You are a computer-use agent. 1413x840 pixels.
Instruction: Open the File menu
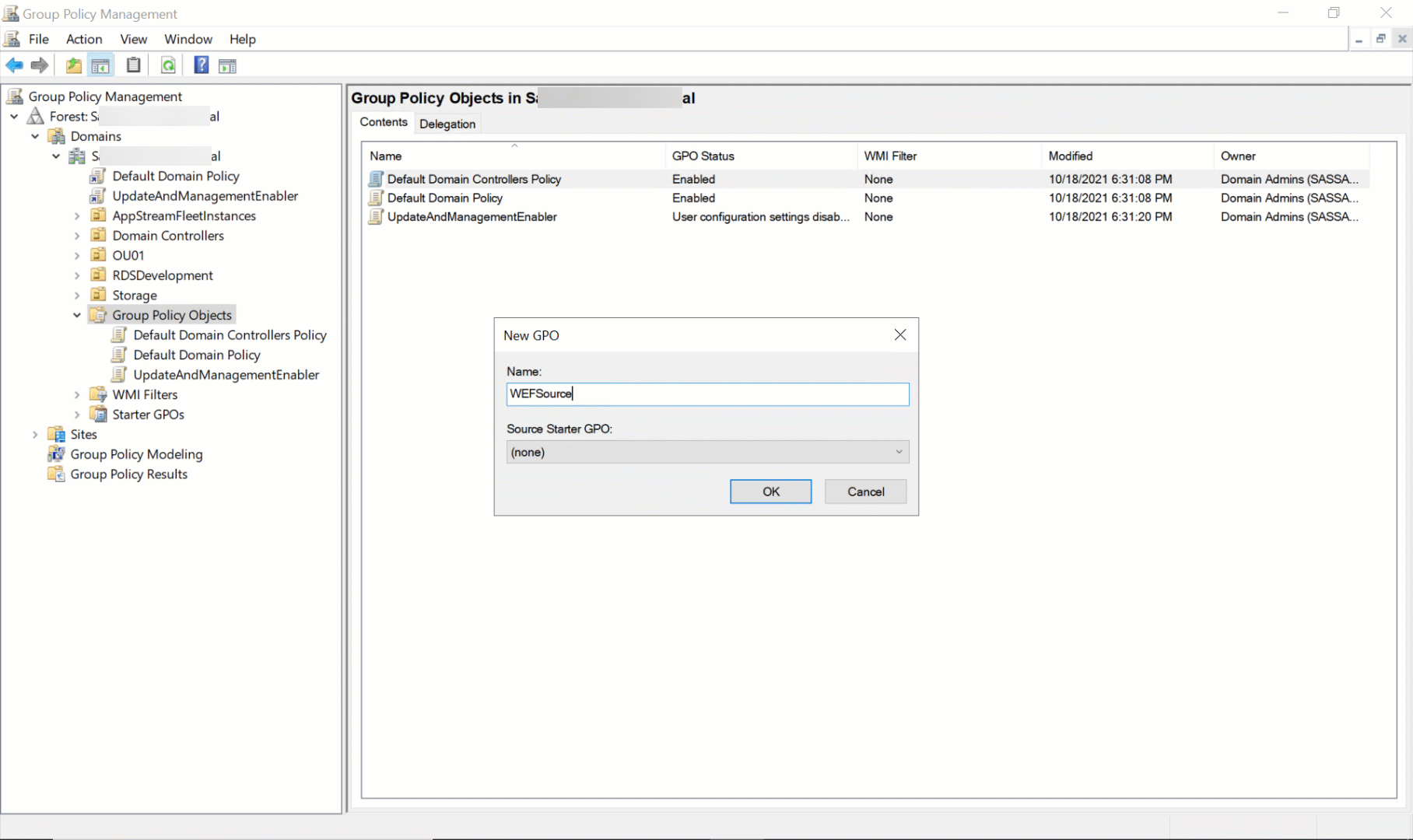click(x=39, y=39)
